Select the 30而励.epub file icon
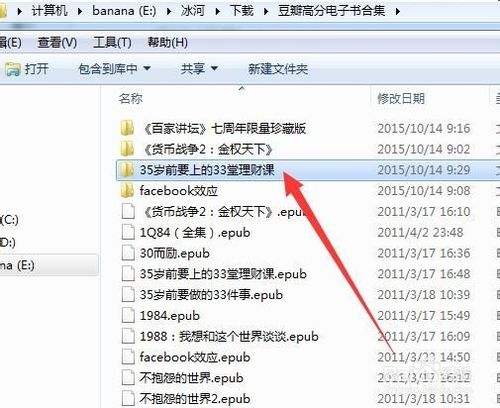500x408 pixels. [x=128, y=253]
